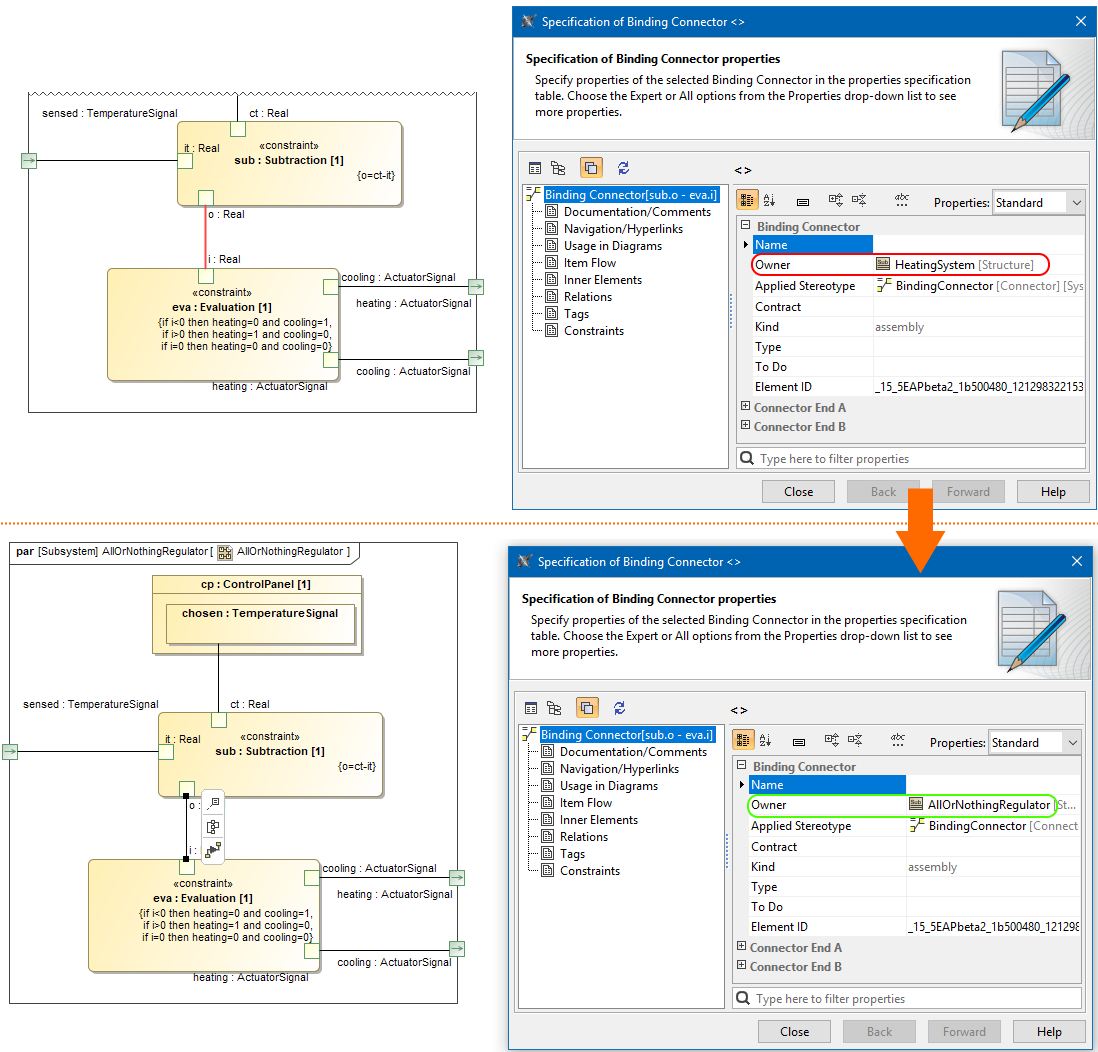The width and height of the screenshot is (1098, 1052).
Task: Expand Connector End B in lower dialog
Action: (x=742, y=965)
